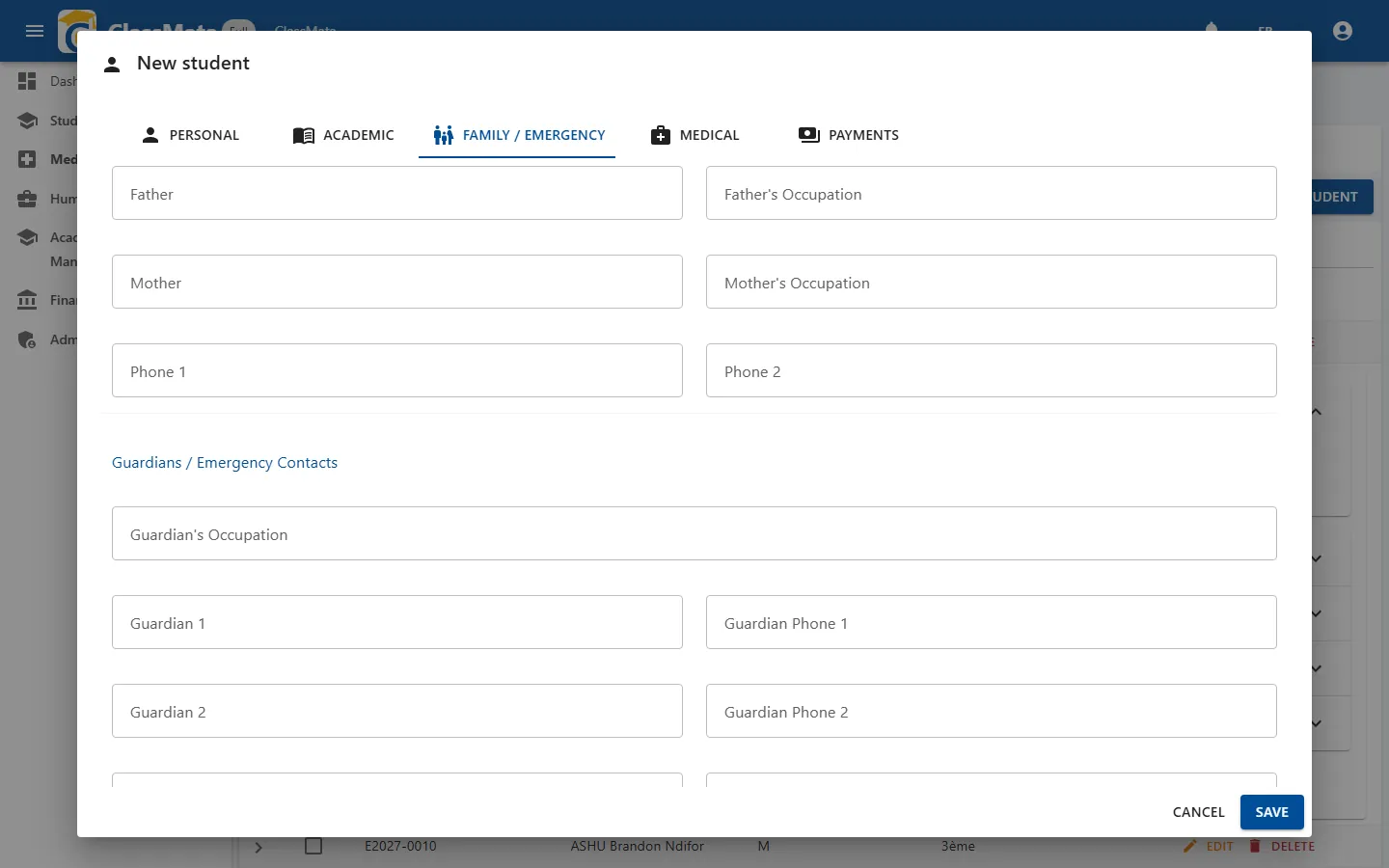Viewport: 1389px width, 868px height.
Task: Click the Guardian 2 field
Action: click(397, 711)
